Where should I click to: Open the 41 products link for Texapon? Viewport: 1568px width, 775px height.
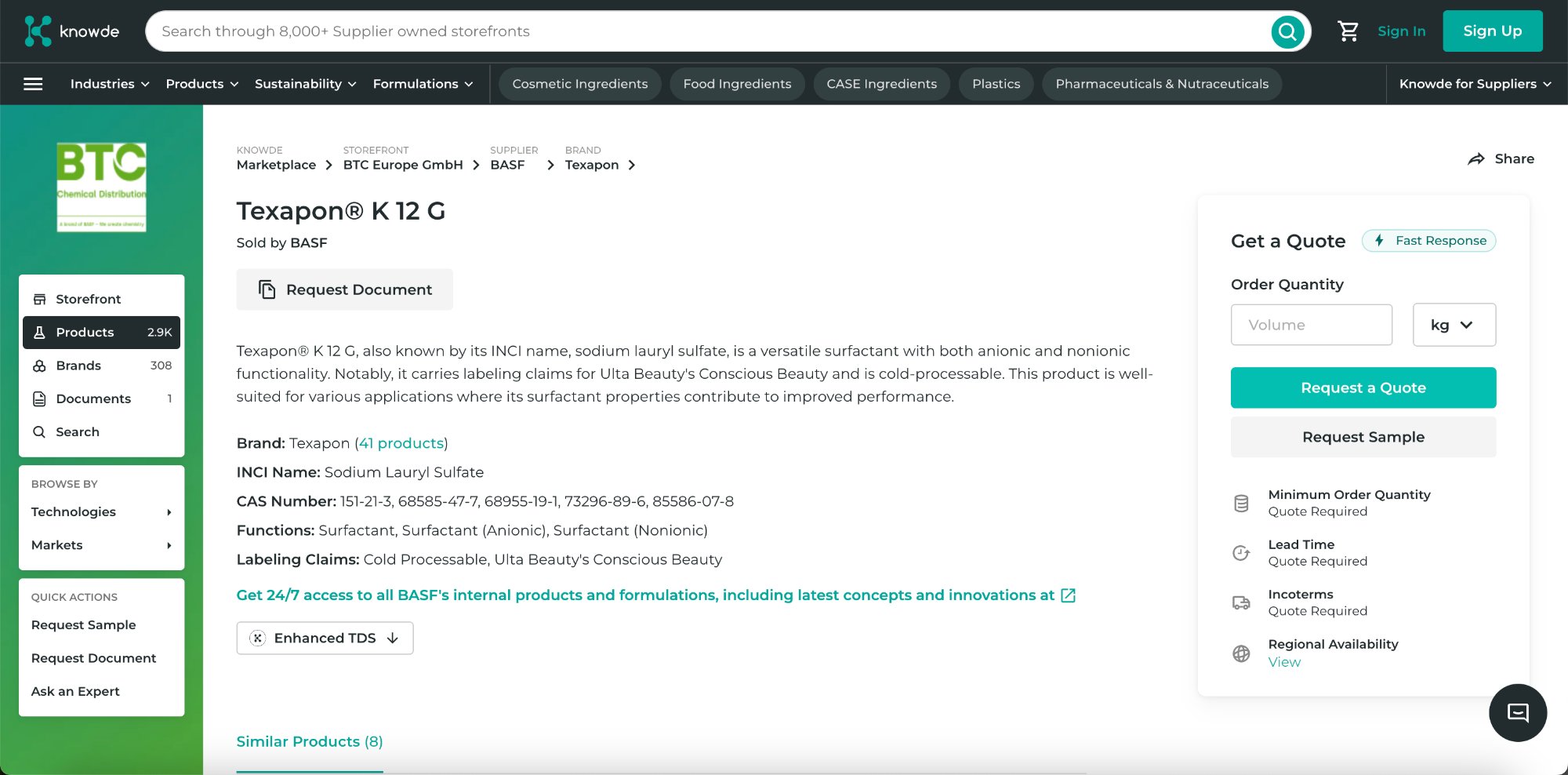point(401,443)
